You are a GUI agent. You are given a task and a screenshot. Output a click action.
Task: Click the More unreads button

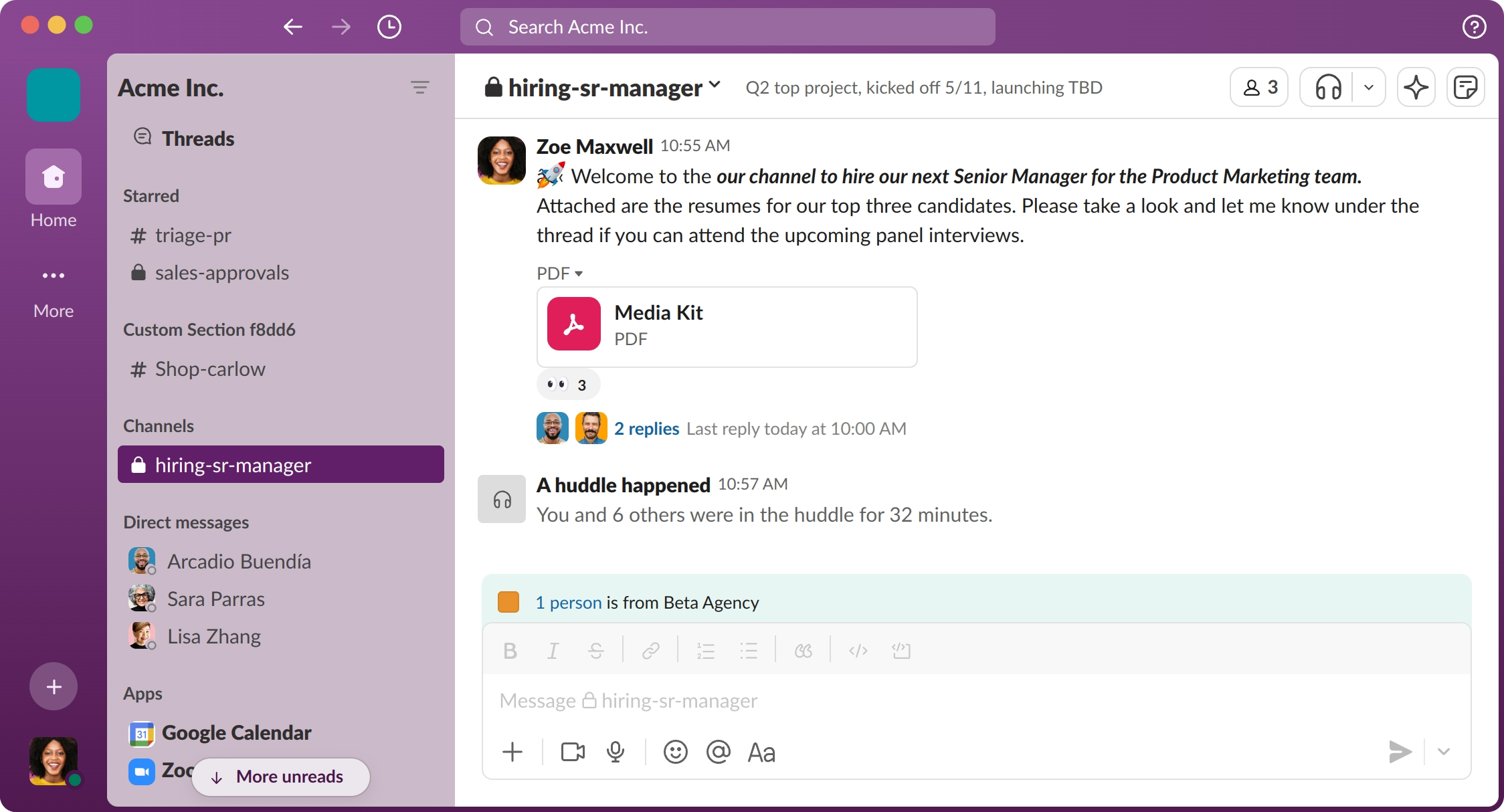[x=281, y=777]
